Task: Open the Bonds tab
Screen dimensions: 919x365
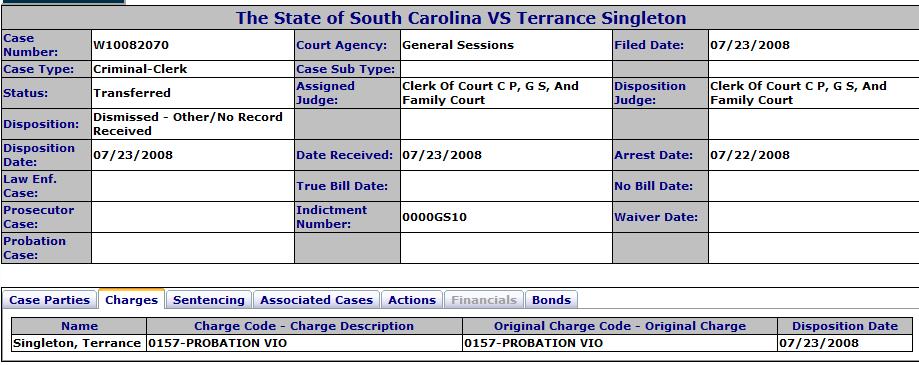Action: click(x=552, y=300)
